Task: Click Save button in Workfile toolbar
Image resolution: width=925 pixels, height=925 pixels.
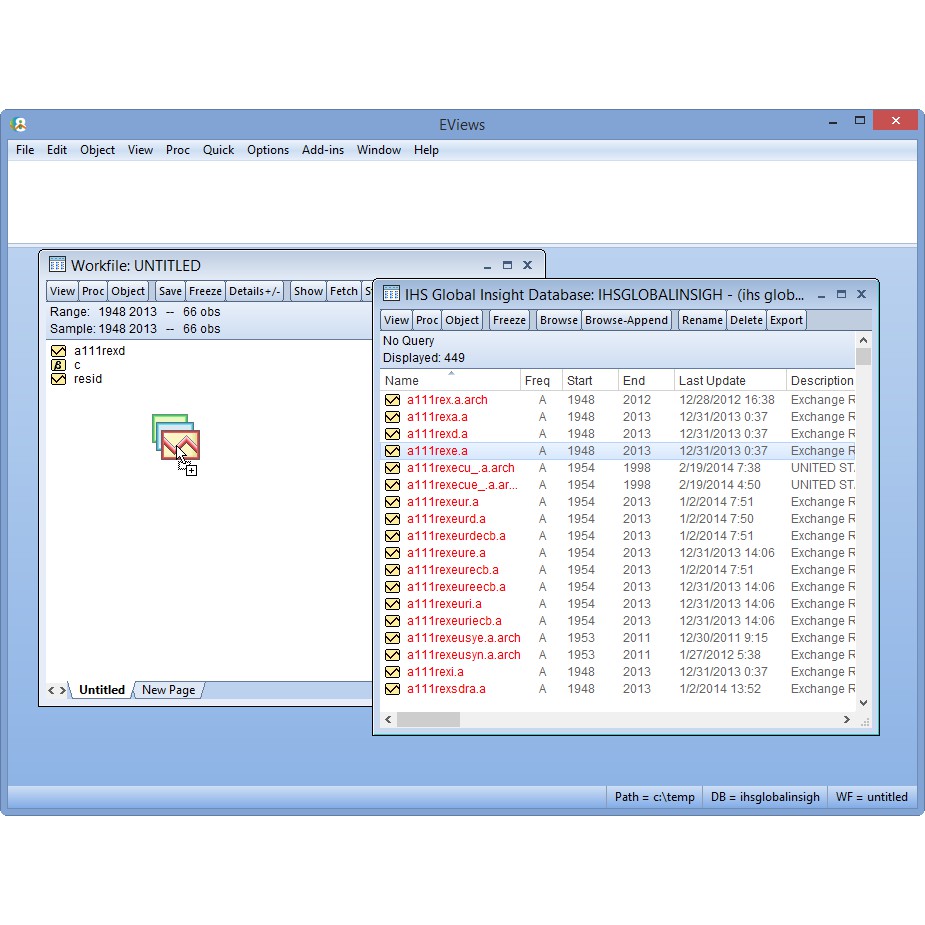Action: (x=170, y=291)
